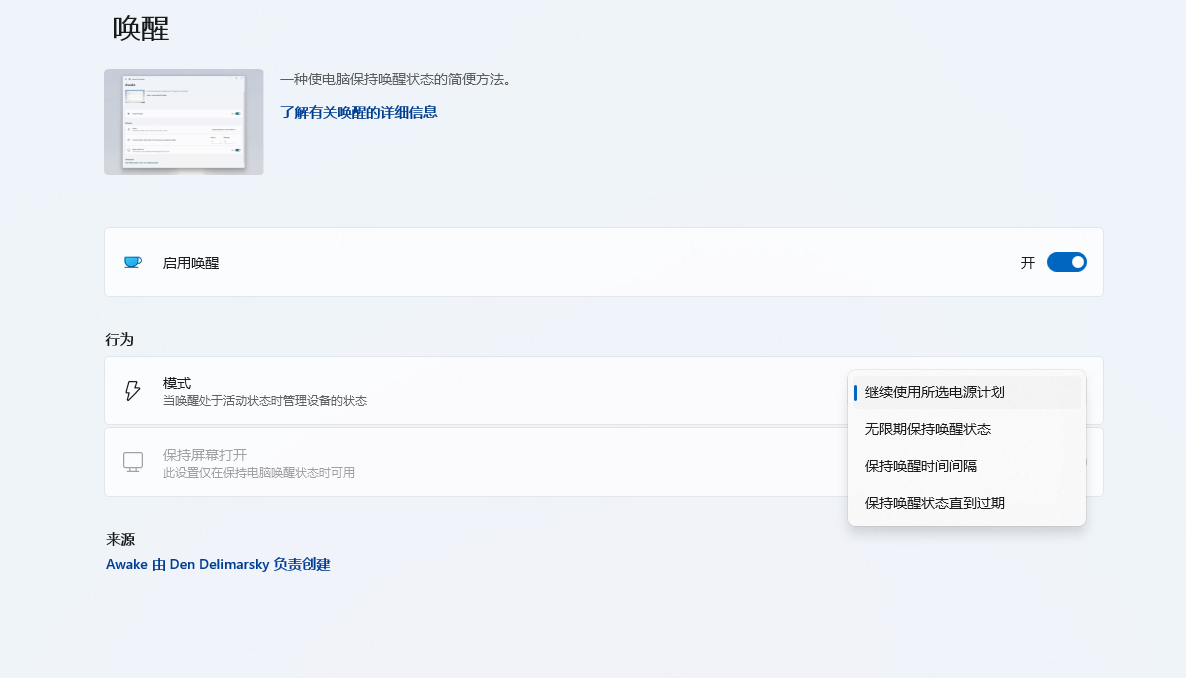
Task: Click the 保持屏幕打开 setting label
Action: (205, 455)
